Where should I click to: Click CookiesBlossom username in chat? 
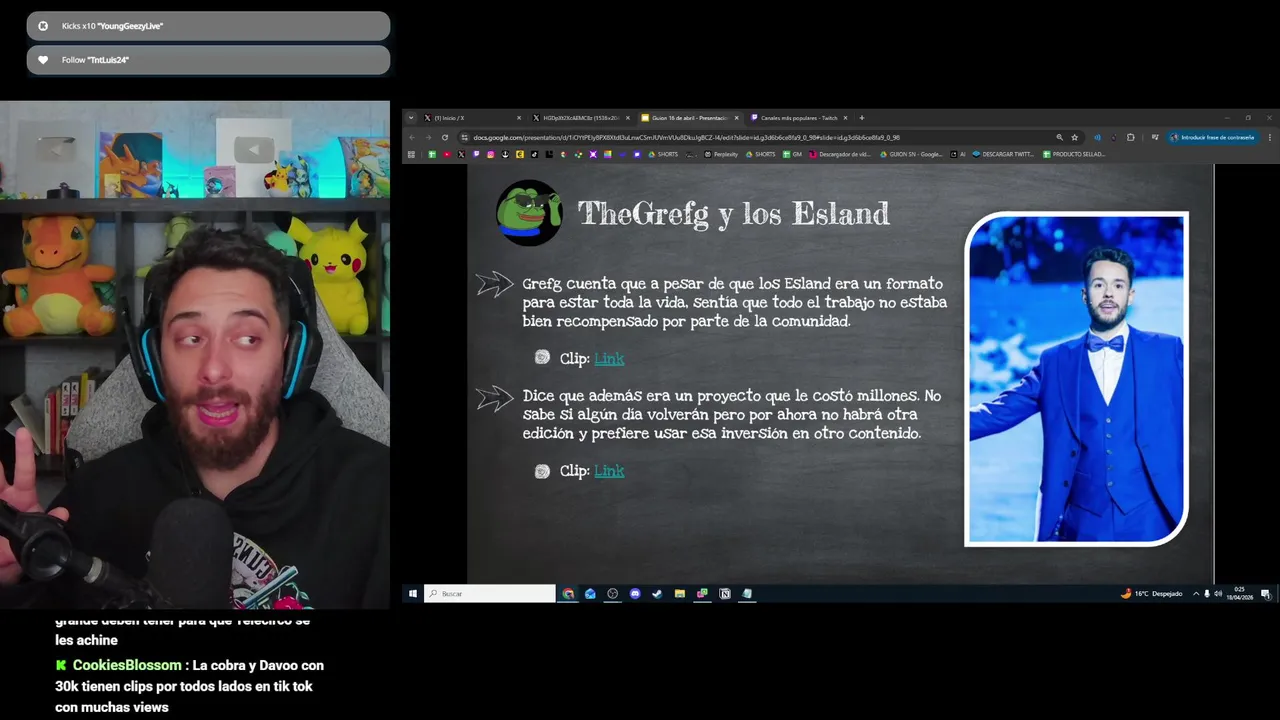[126, 665]
